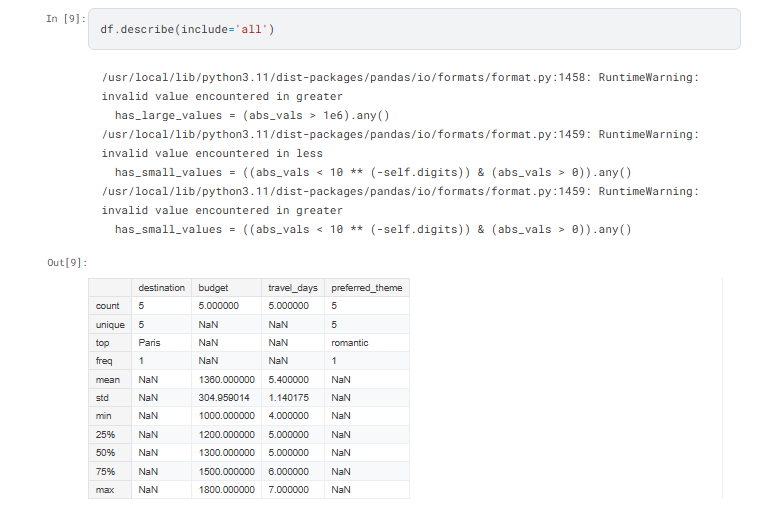The image size is (769, 518).
Task: Click the destination column header
Action: click(161, 287)
